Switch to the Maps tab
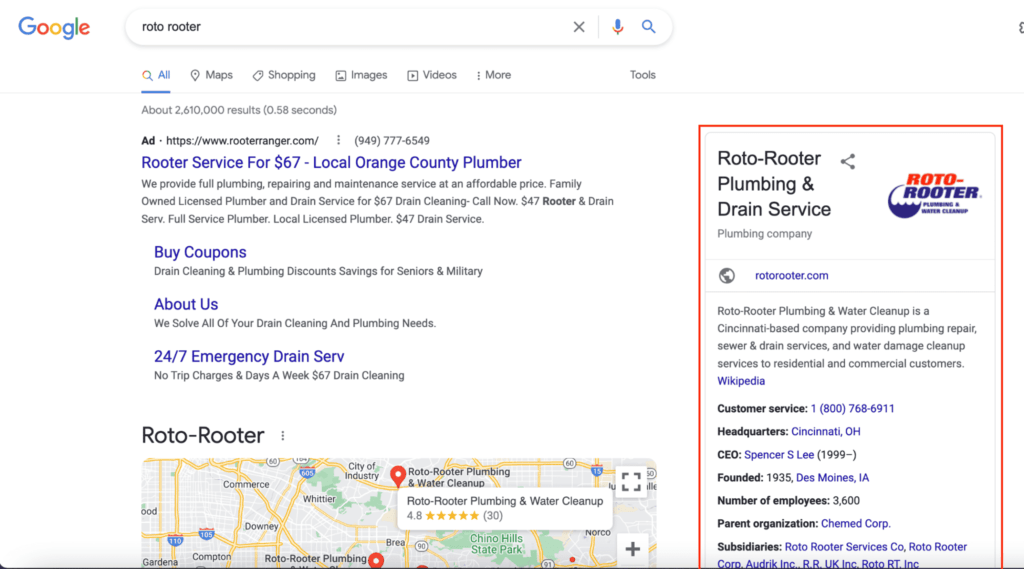Image resolution: width=1024 pixels, height=569 pixels. 212,75
